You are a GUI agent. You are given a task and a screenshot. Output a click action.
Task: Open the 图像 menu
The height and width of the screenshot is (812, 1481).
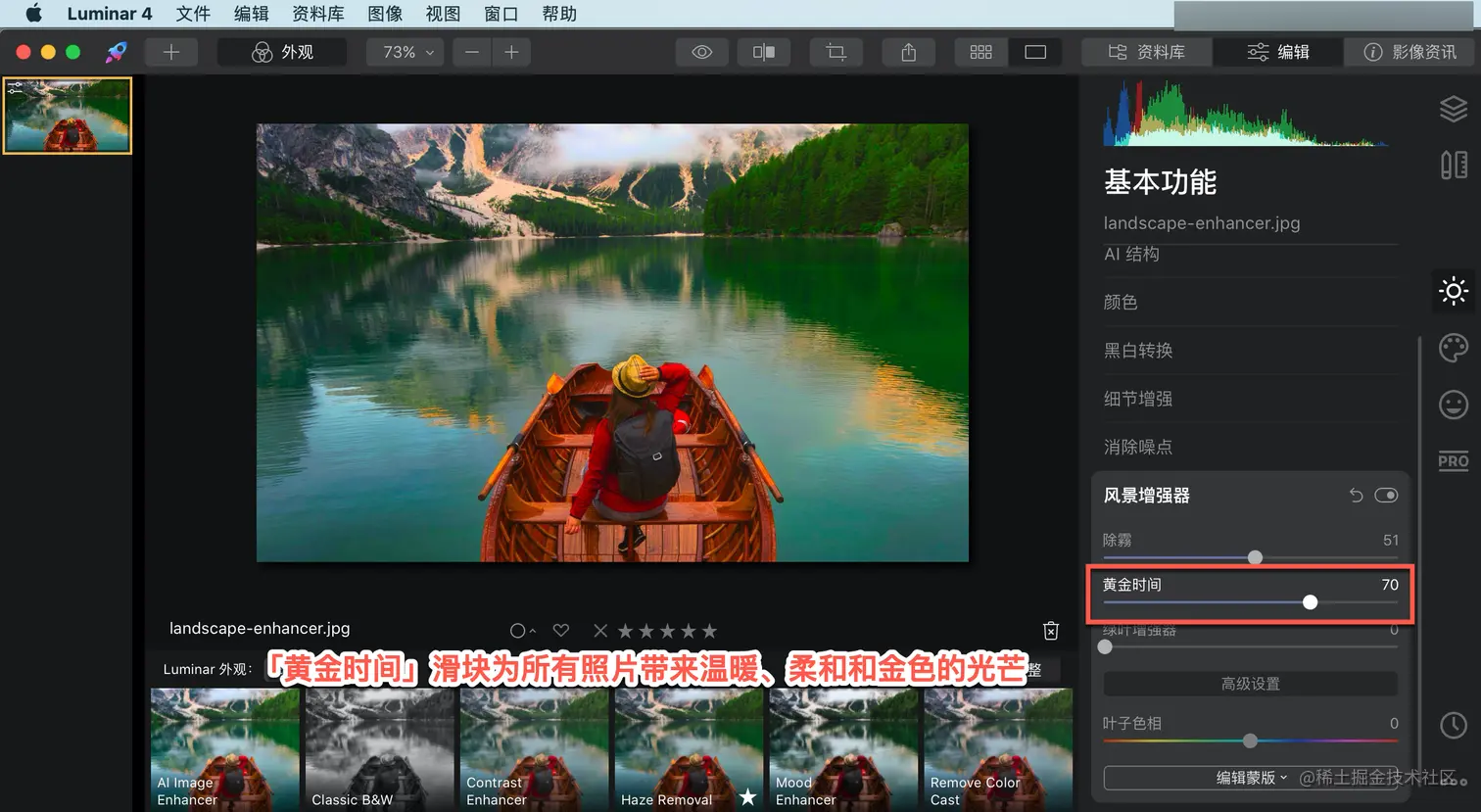coord(385,14)
